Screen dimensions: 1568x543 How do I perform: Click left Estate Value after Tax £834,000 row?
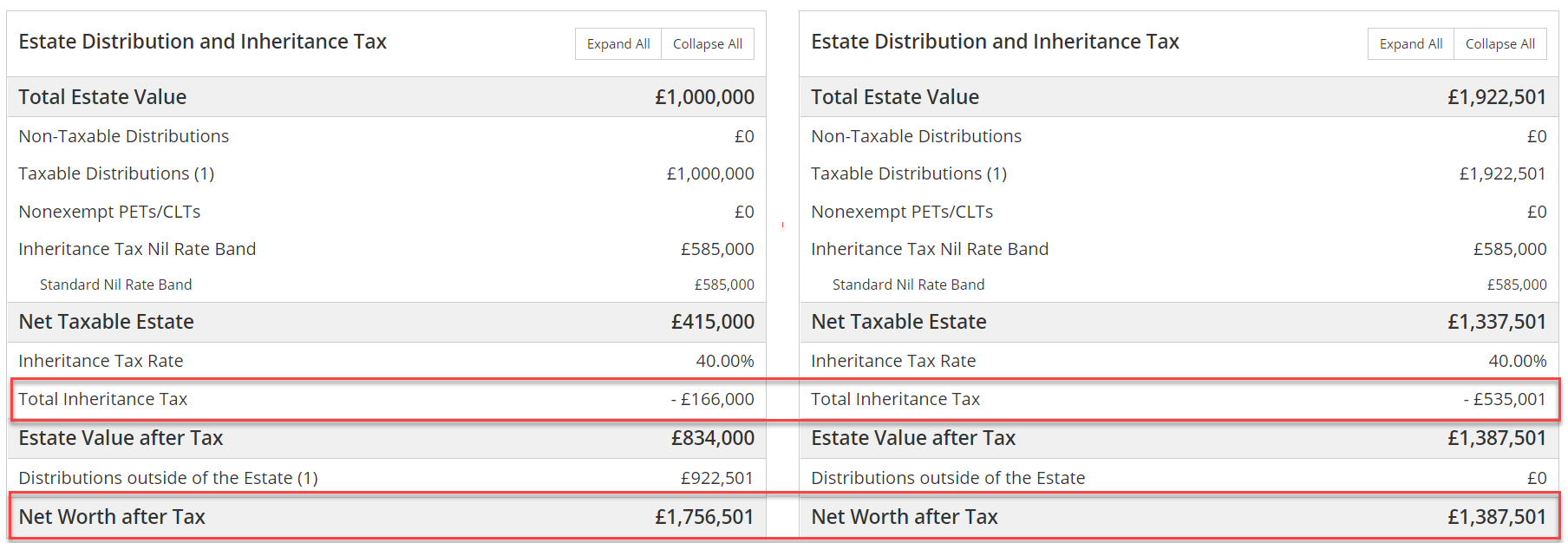pyautogui.click(x=386, y=438)
